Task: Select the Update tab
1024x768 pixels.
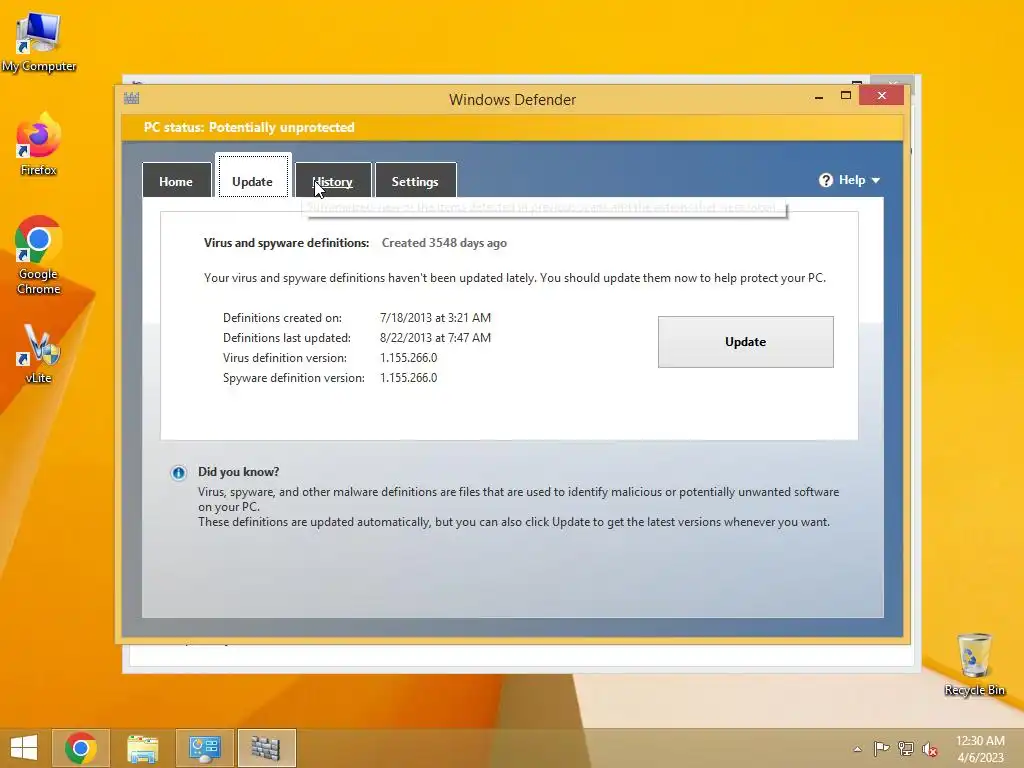Action: tap(253, 176)
